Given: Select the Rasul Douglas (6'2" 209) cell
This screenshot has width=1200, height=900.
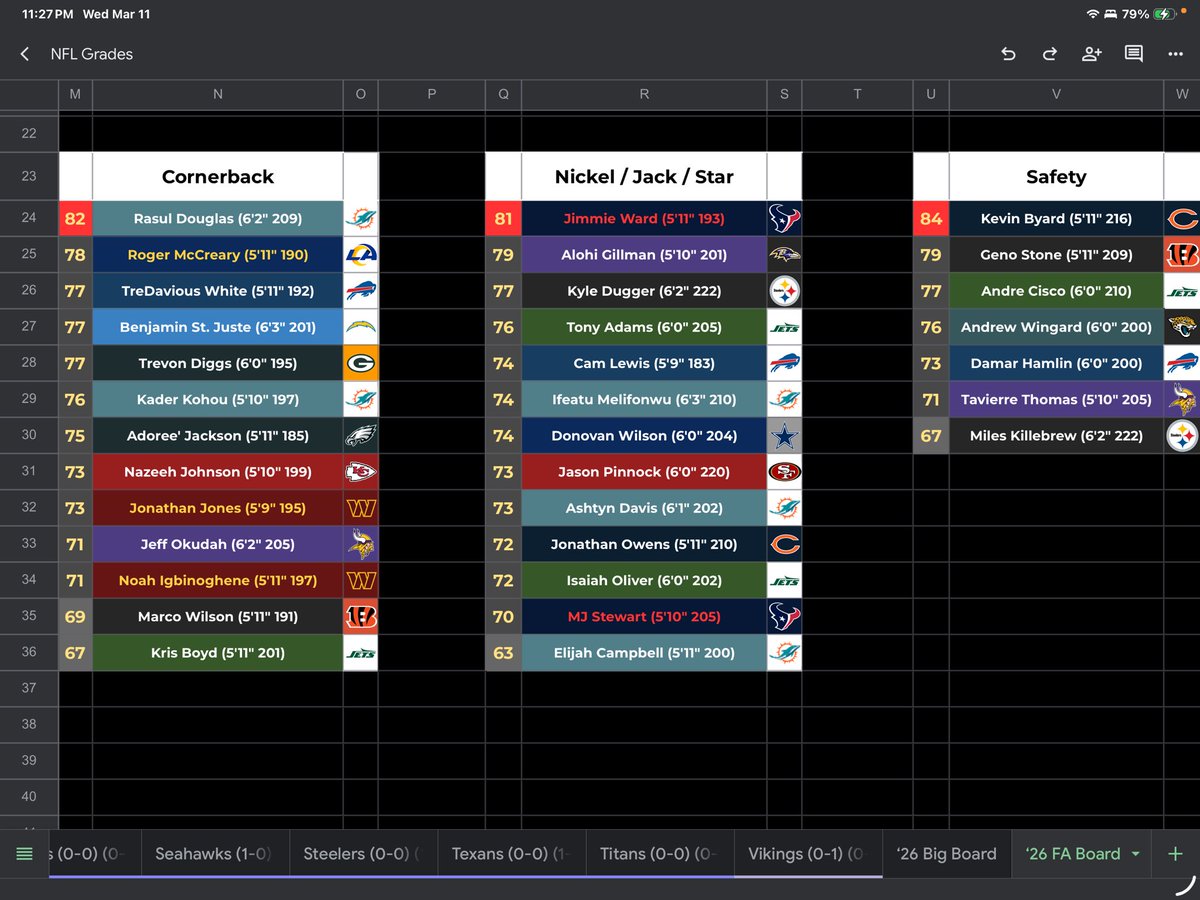Looking at the screenshot, I should (x=218, y=218).
